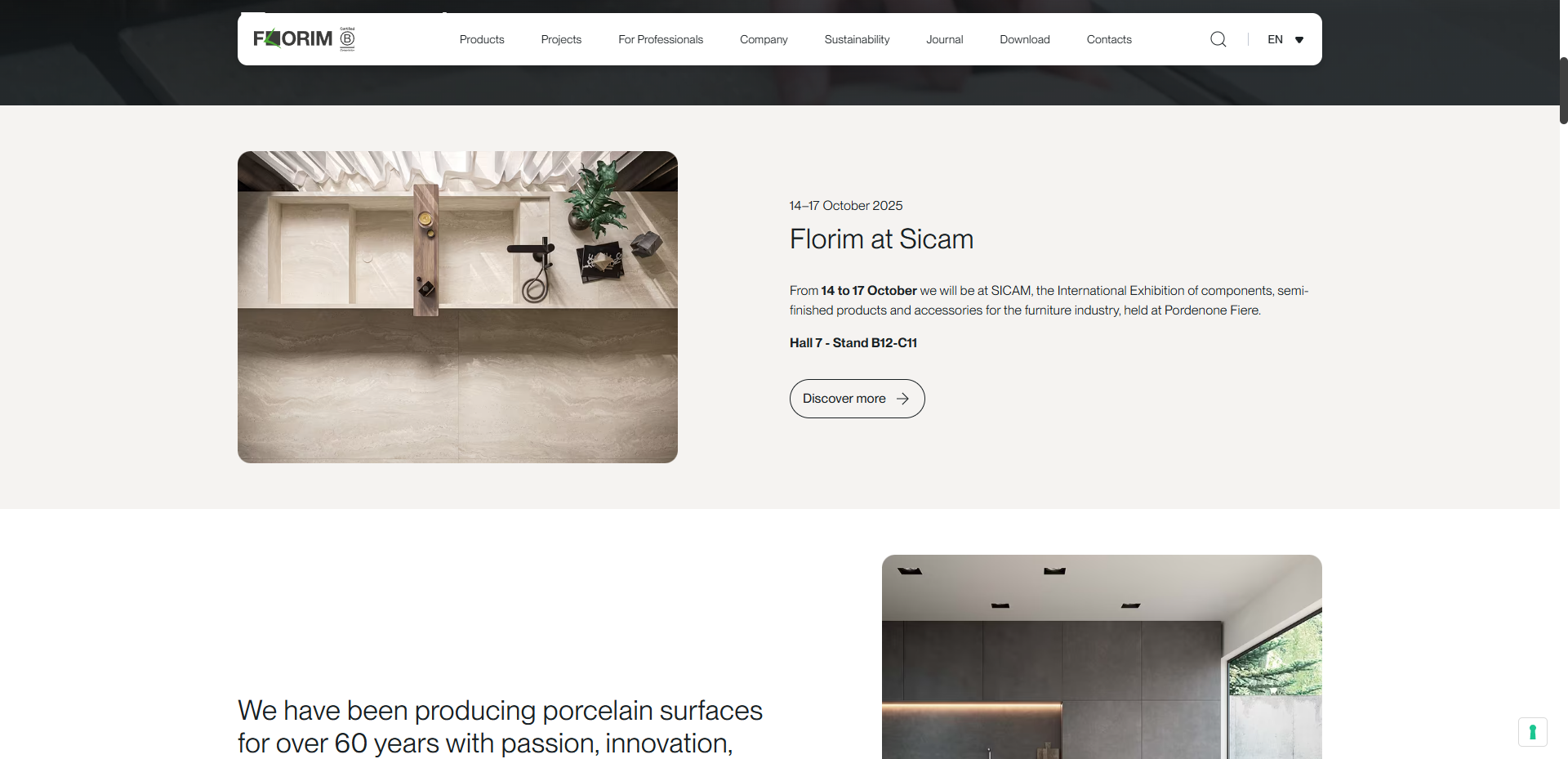Open the Florim at Sicam heading
The height and width of the screenshot is (759, 1568).
pos(881,239)
